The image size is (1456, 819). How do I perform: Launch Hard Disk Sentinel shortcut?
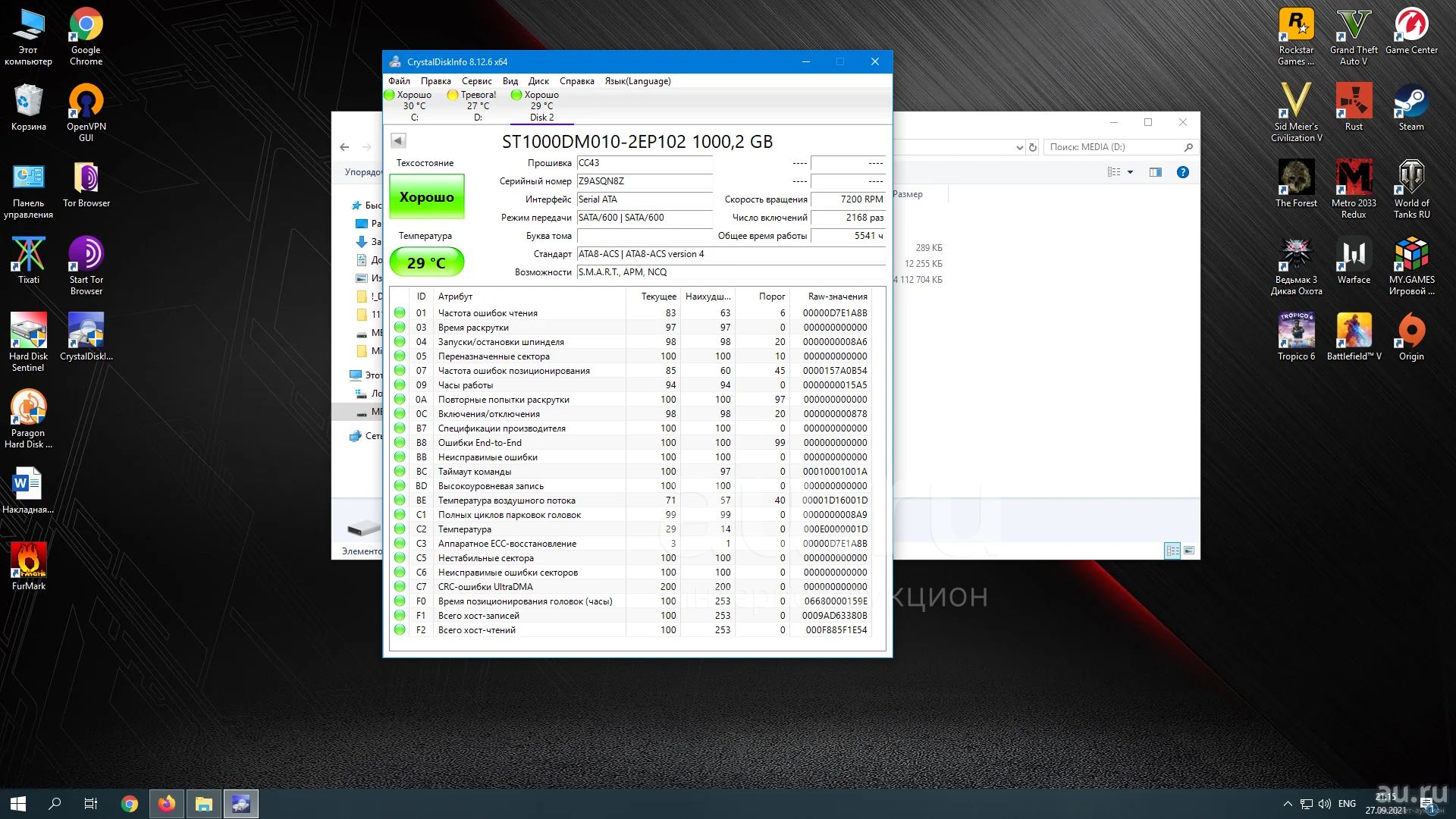click(28, 342)
